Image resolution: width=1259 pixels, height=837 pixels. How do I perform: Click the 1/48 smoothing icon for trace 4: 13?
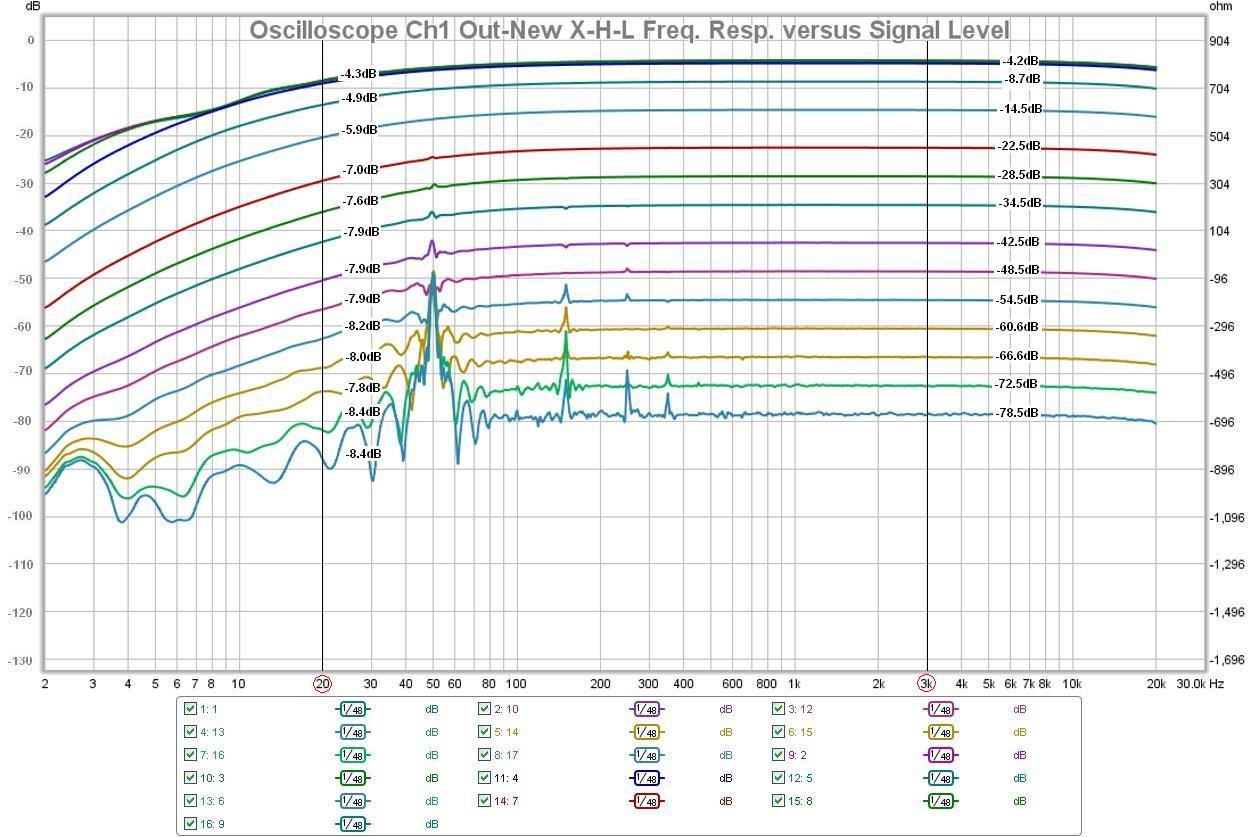pyautogui.click(x=352, y=732)
